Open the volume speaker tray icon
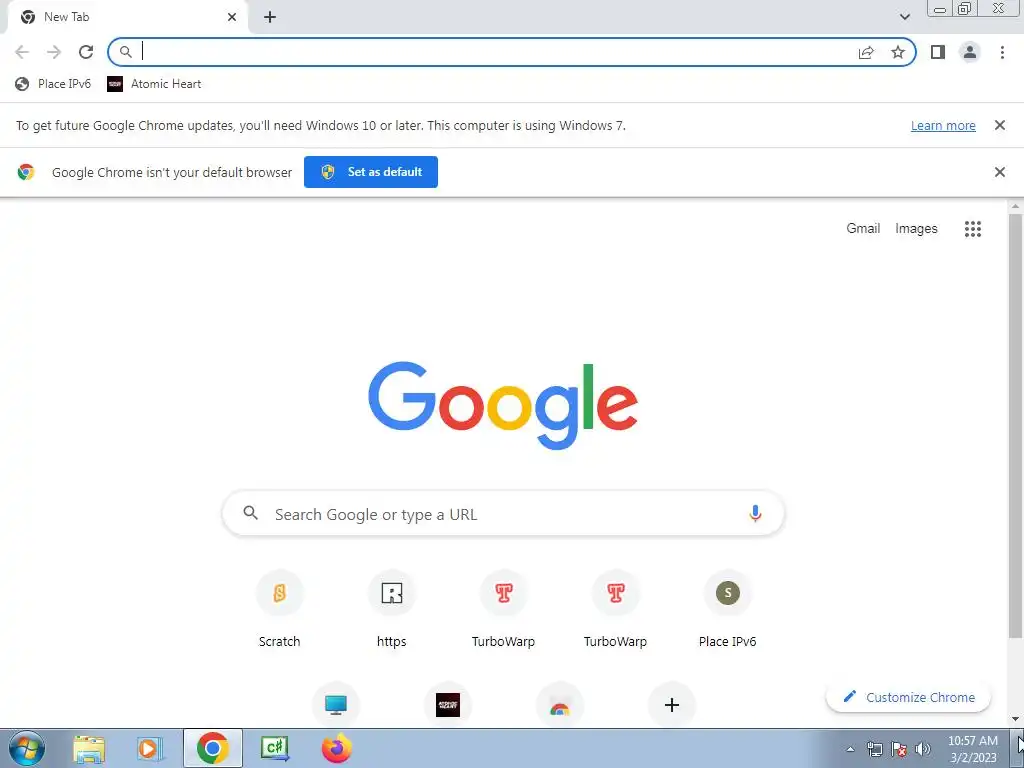 point(923,749)
